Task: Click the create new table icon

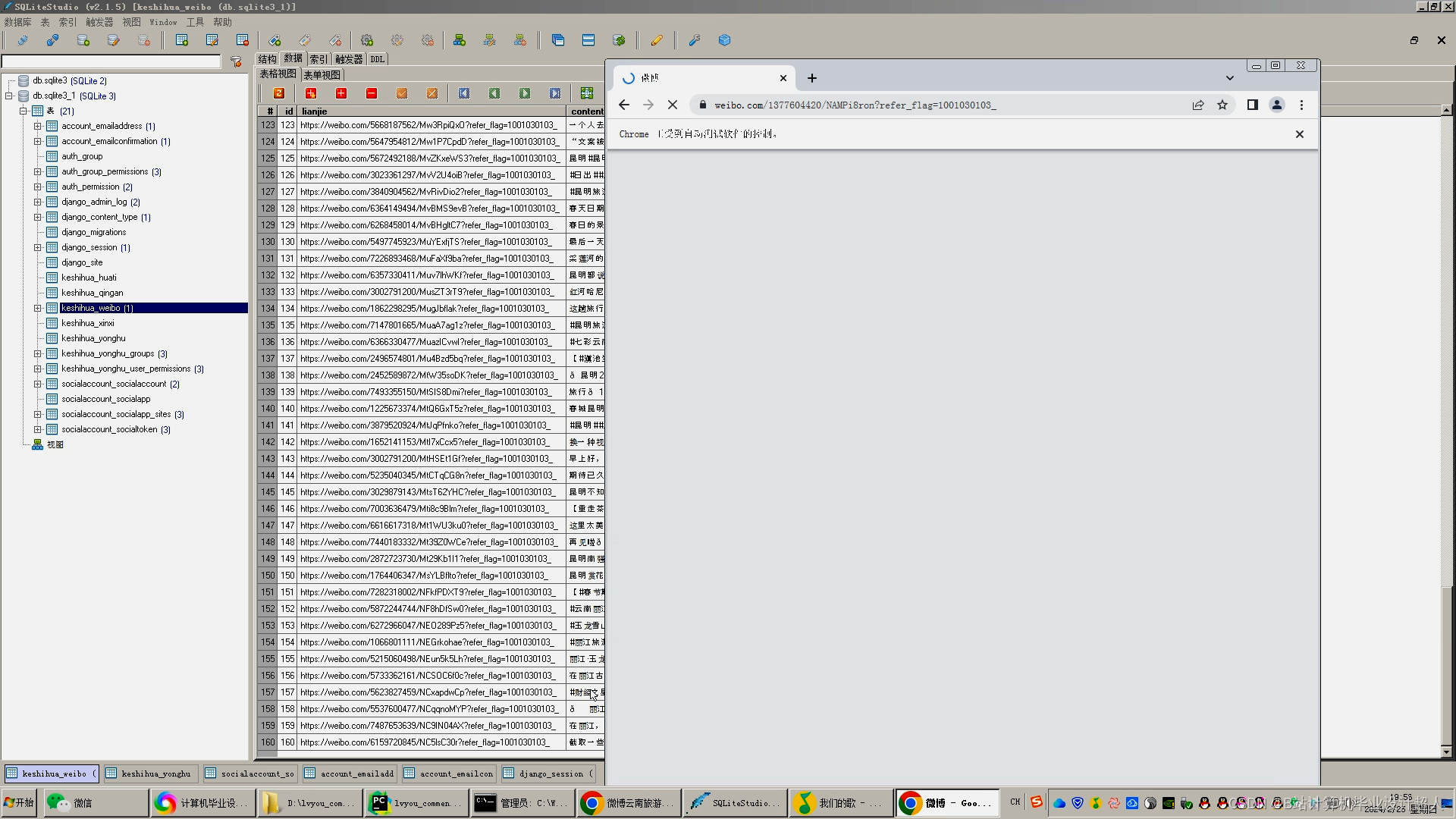Action: 182,40
